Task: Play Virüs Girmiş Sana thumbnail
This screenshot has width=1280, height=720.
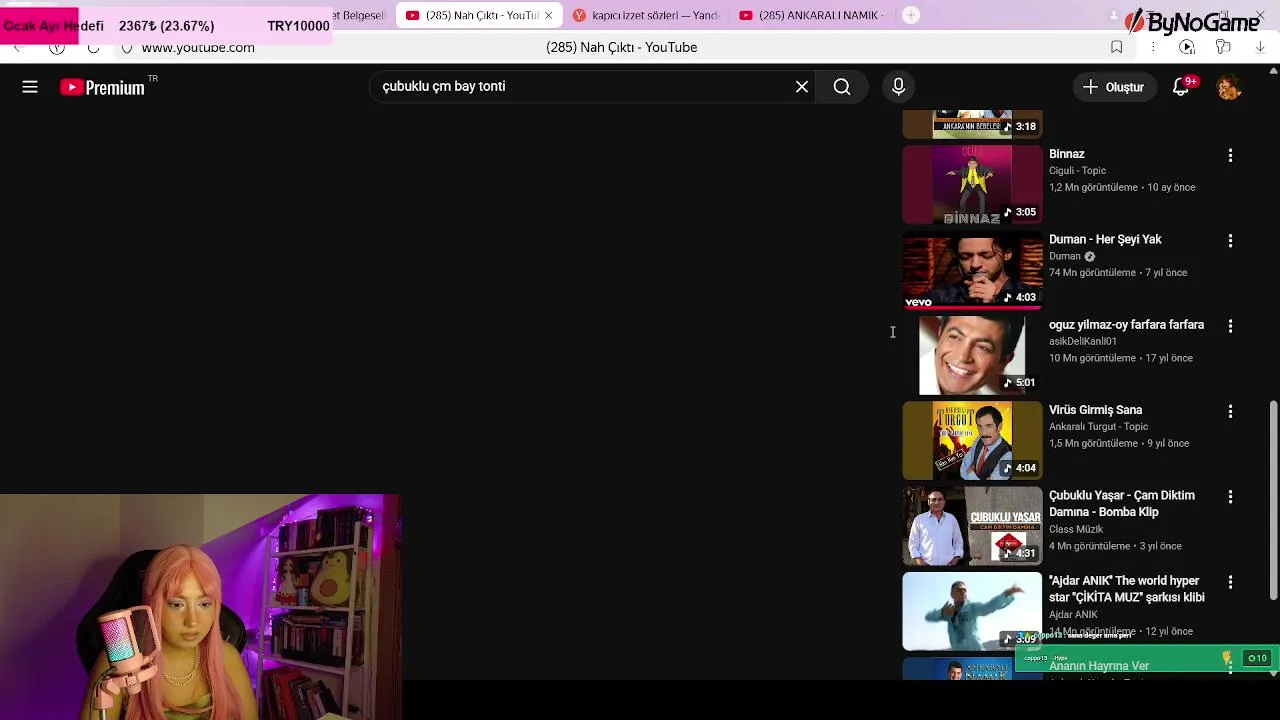Action: pyautogui.click(x=972, y=440)
